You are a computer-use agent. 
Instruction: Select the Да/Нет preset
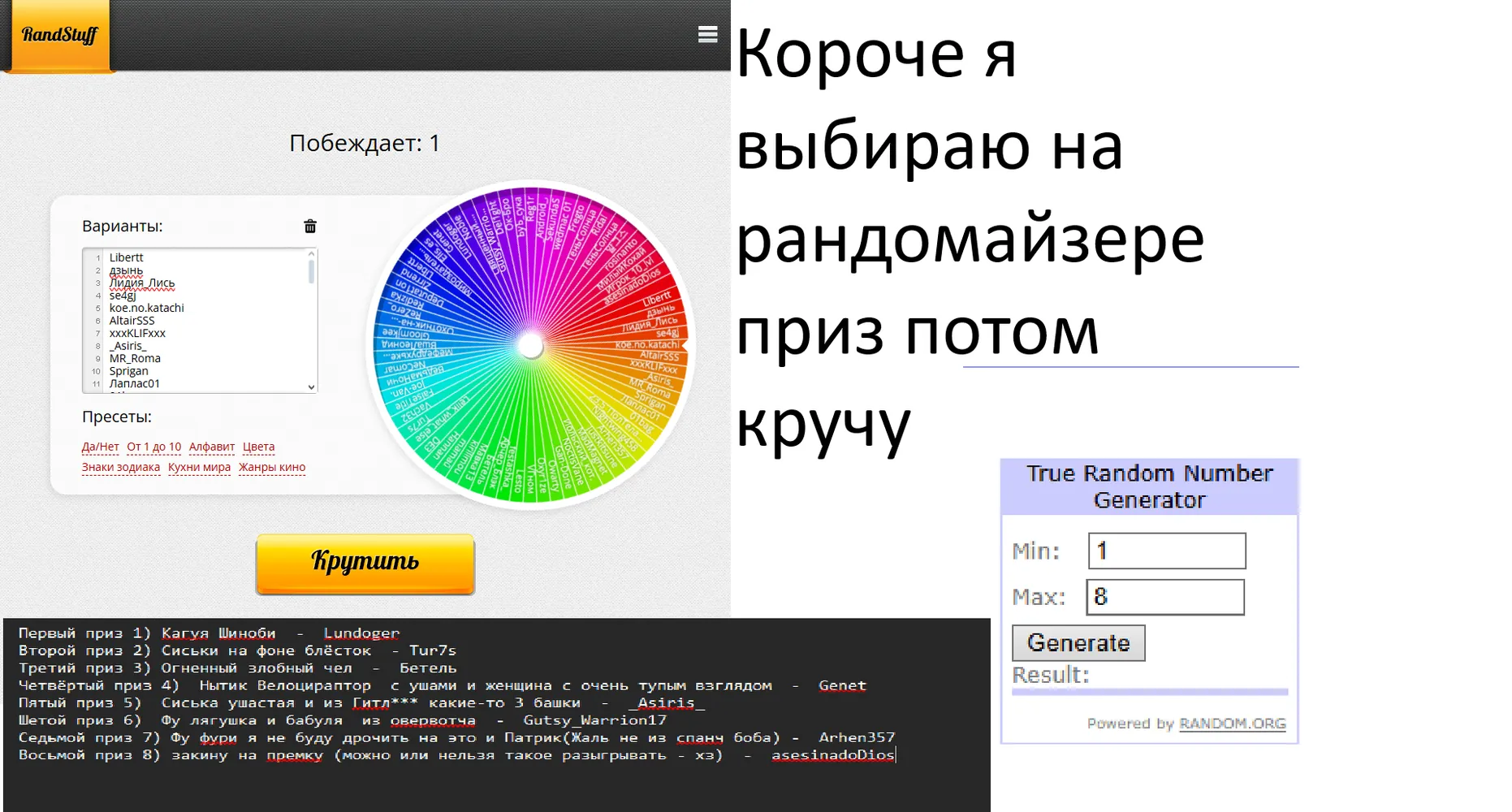click(x=101, y=447)
